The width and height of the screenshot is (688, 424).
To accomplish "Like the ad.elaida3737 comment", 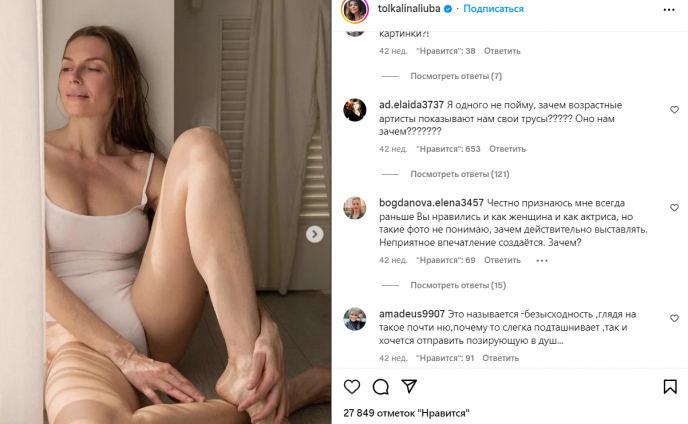I will pyautogui.click(x=674, y=110).
